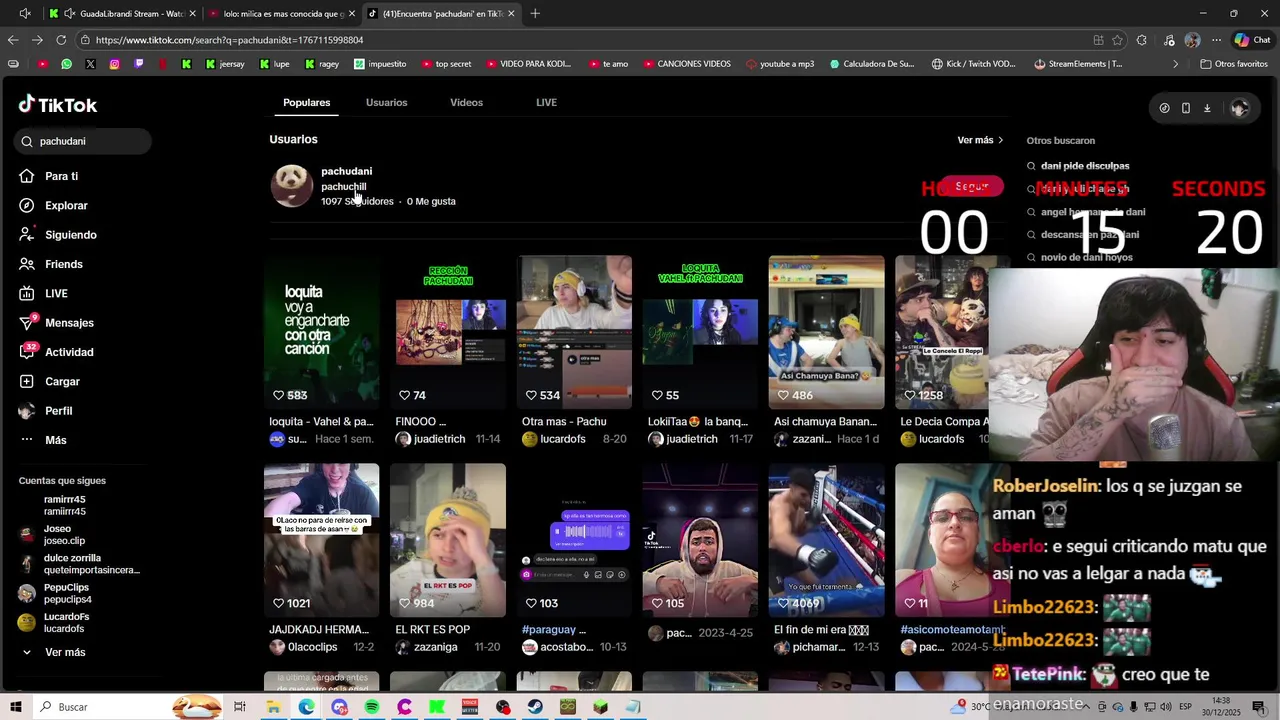Viewport: 1280px width, 720px height.
Task: Click the TikTok header download icon
Action: coord(1207,108)
